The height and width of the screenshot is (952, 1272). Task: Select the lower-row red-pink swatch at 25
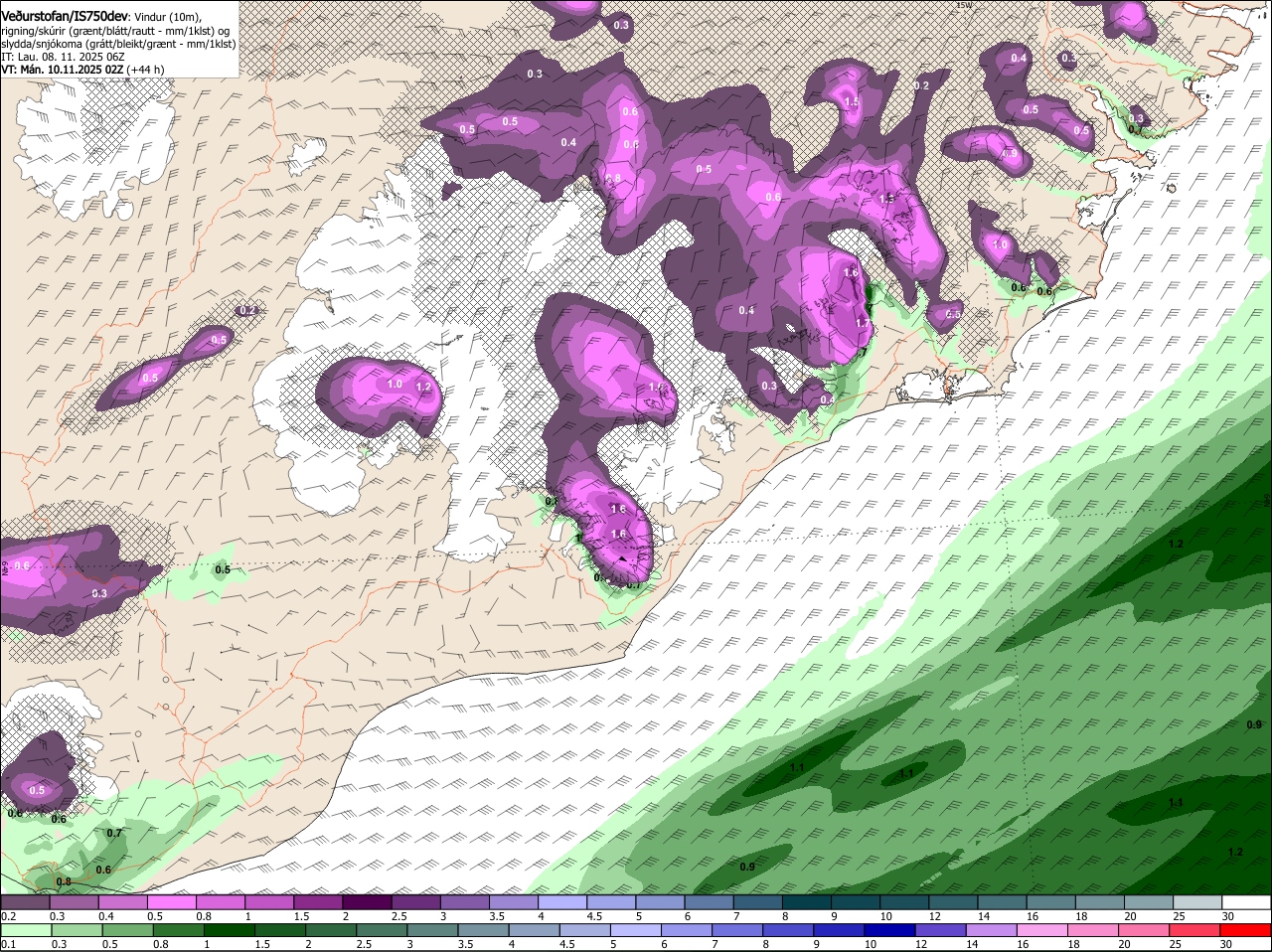click(1195, 931)
